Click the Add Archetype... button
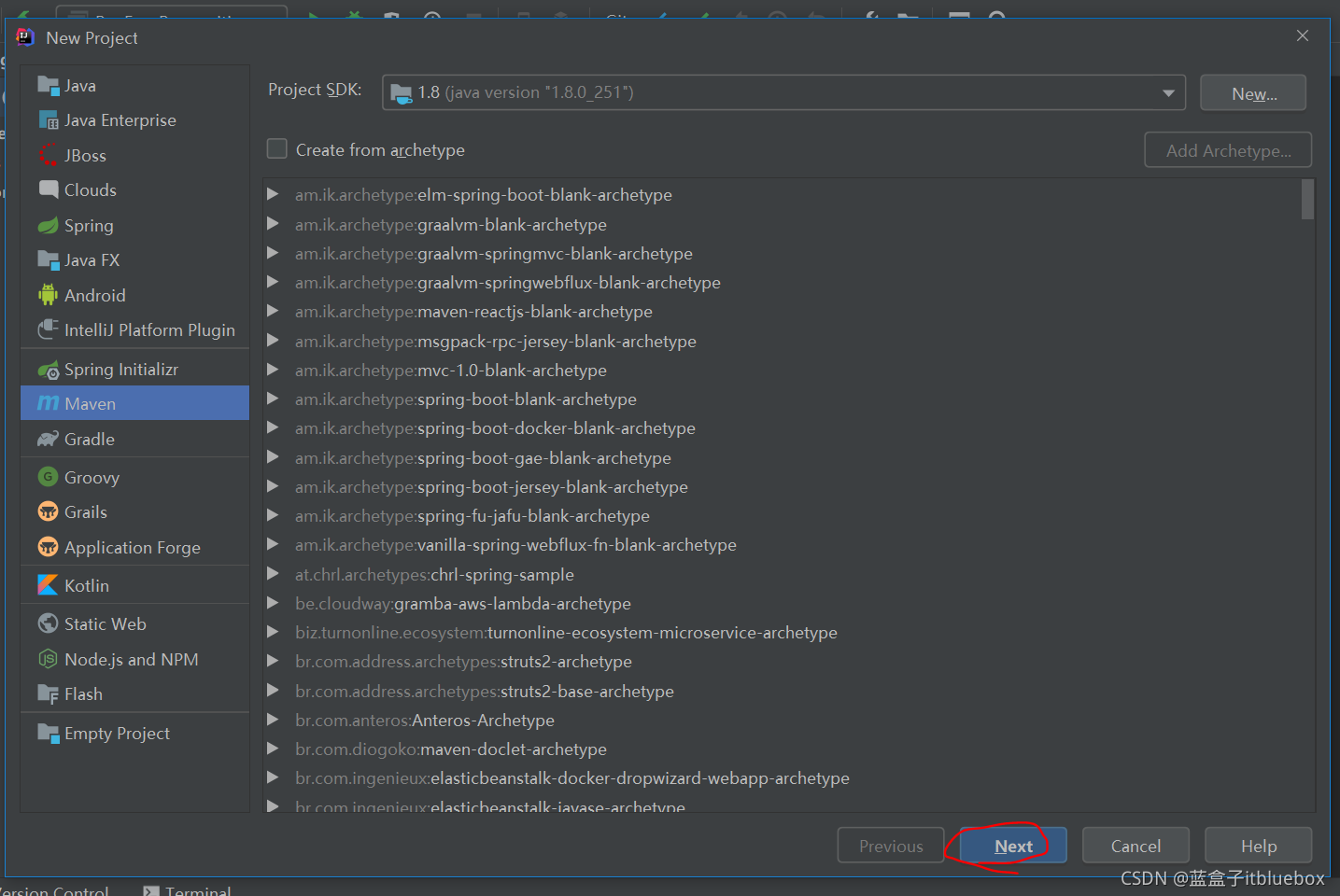 pos(1228,150)
